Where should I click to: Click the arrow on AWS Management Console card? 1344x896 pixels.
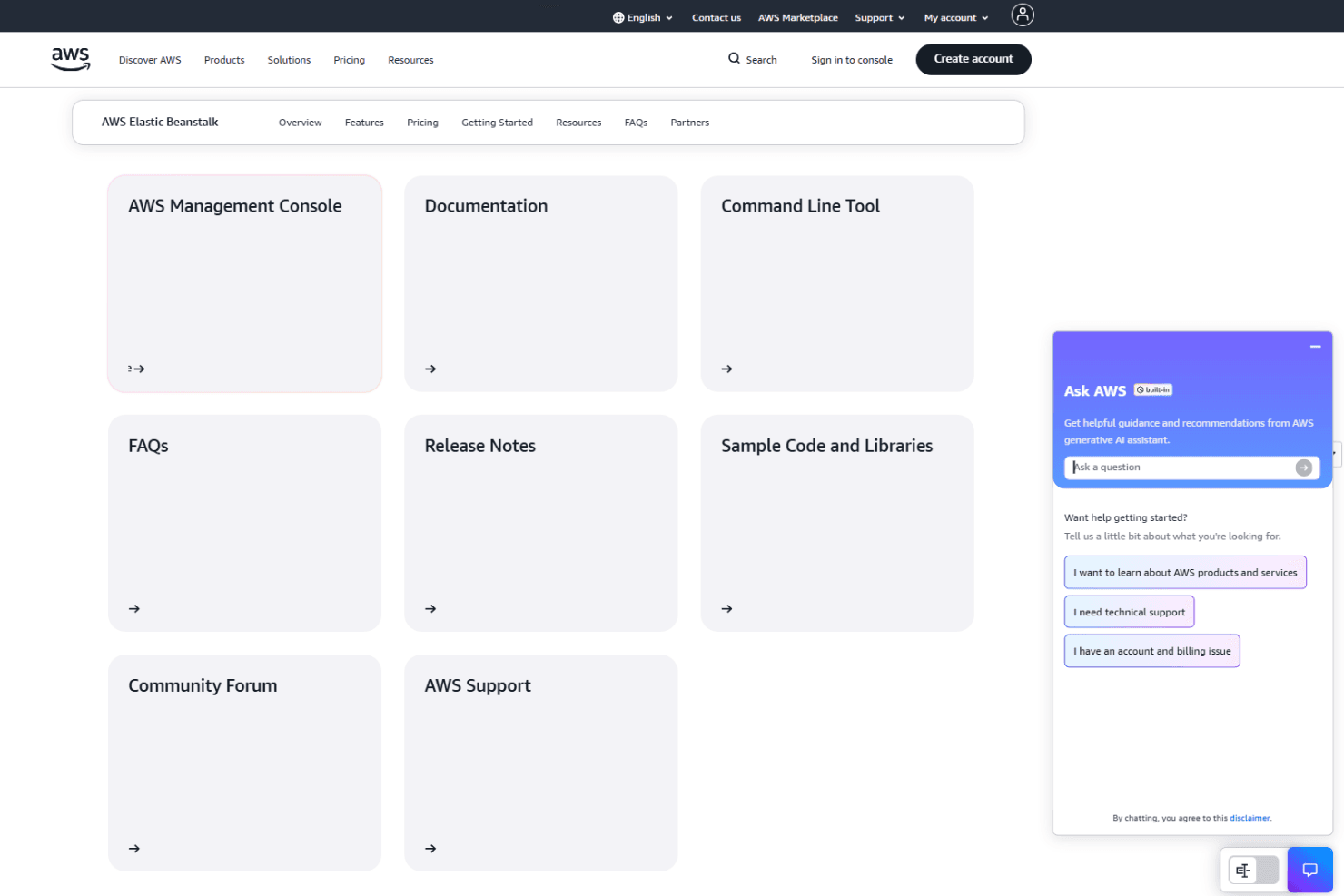coord(138,369)
